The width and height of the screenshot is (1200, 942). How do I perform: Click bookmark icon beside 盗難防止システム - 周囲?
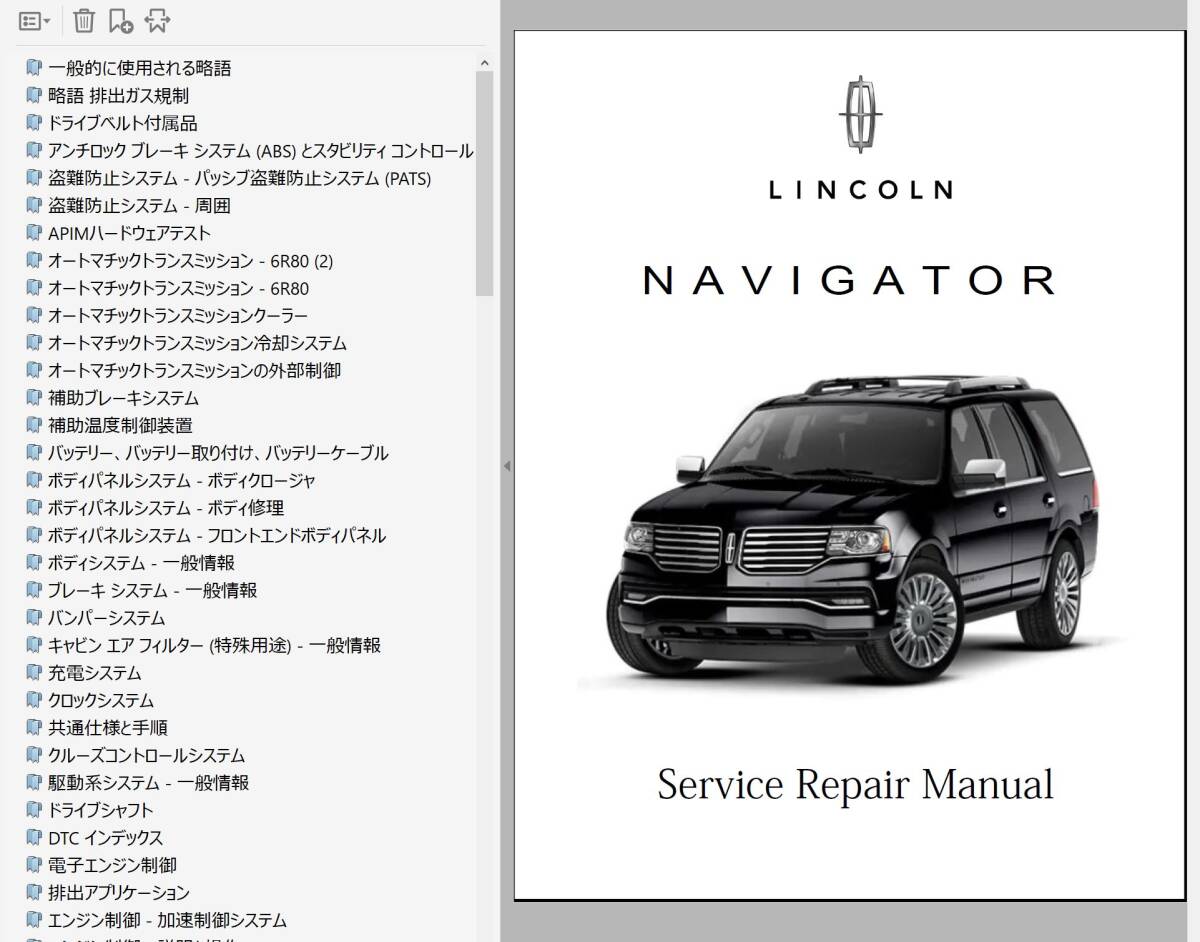coord(34,206)
